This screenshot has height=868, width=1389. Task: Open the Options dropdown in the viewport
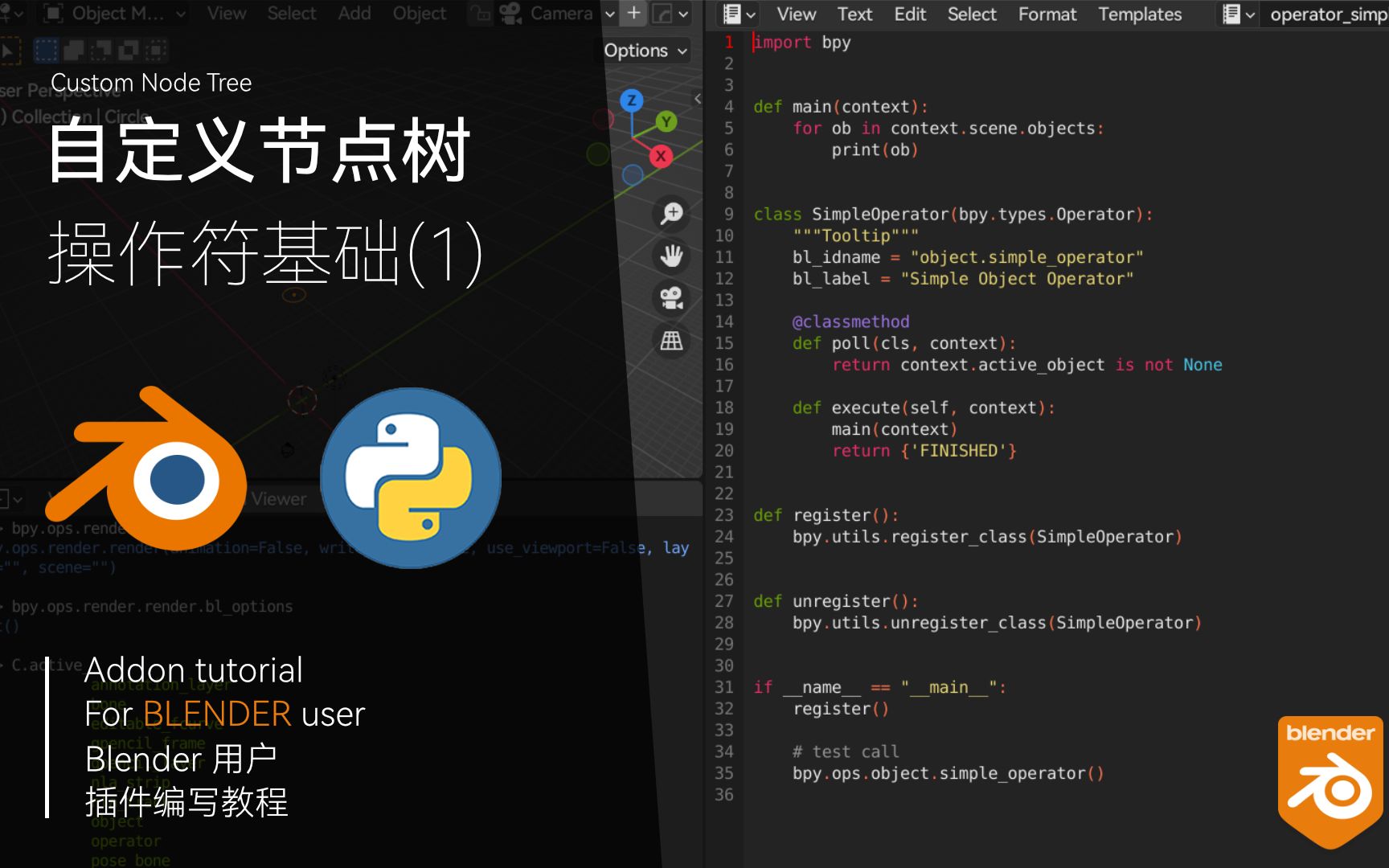[645, 50]
